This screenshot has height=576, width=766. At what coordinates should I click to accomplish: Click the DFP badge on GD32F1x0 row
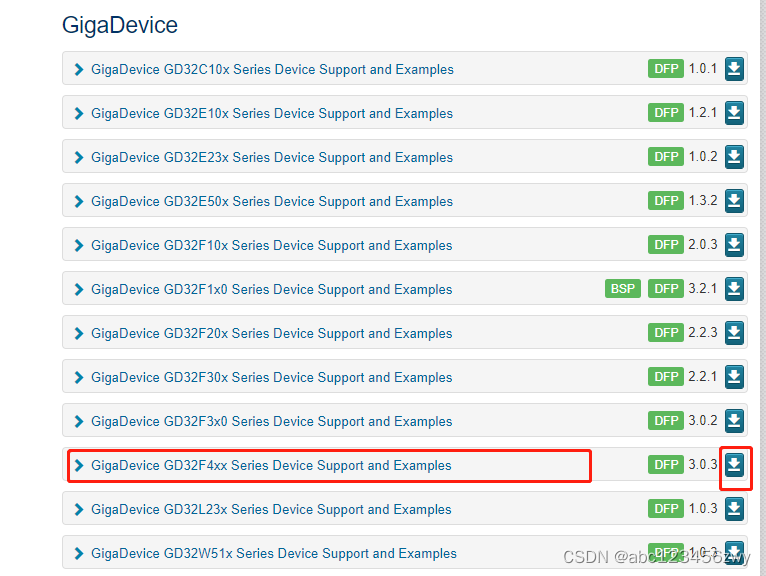[666, 289]
